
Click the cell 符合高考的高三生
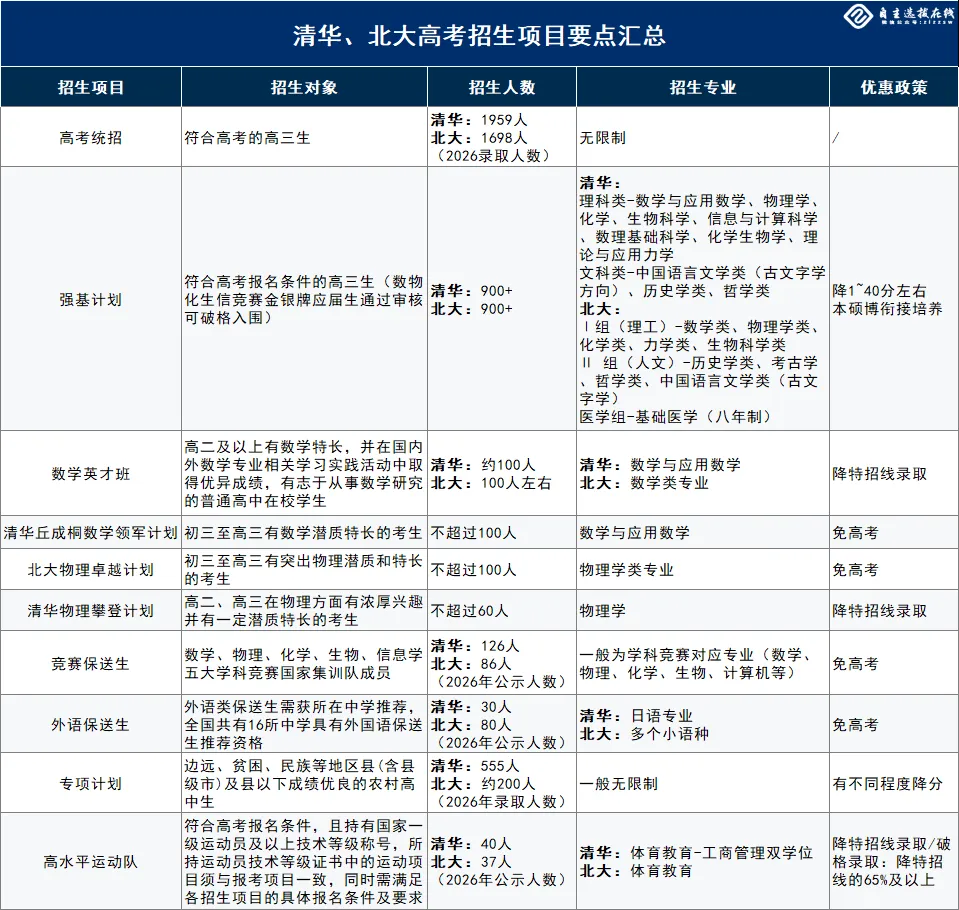tap(305, 137)
